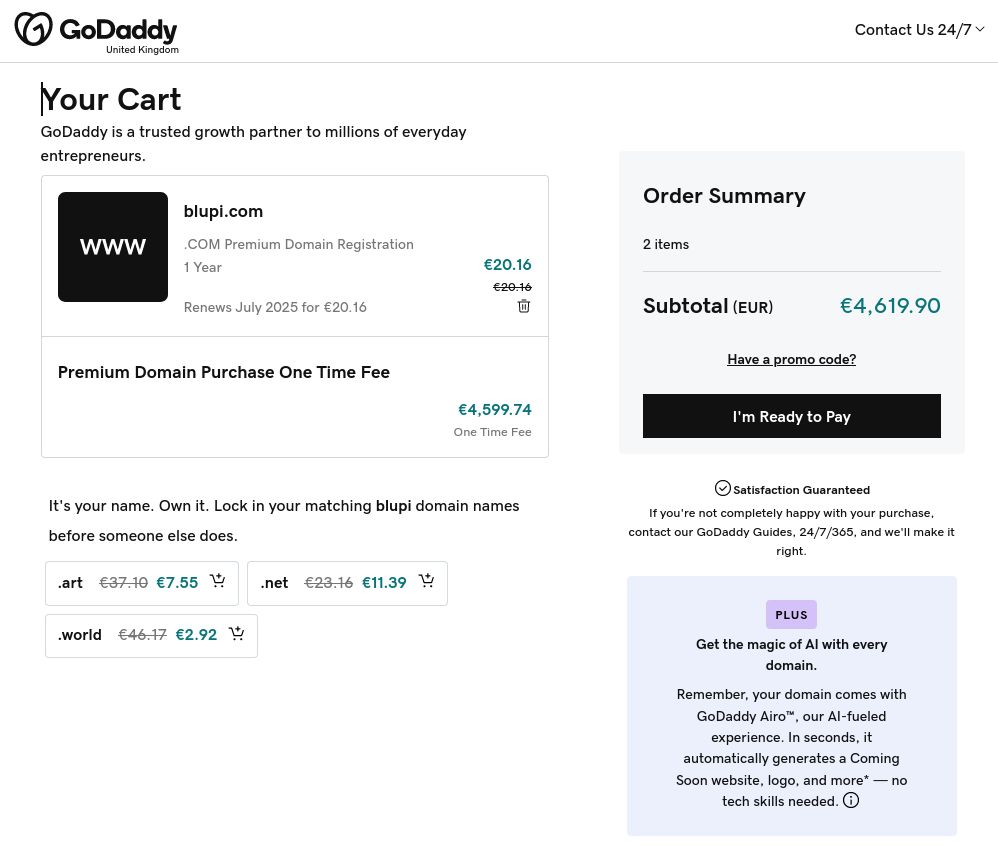Click the Subtotal amount €4,619.90
The image size is (998, 847).
pos(889,306)
